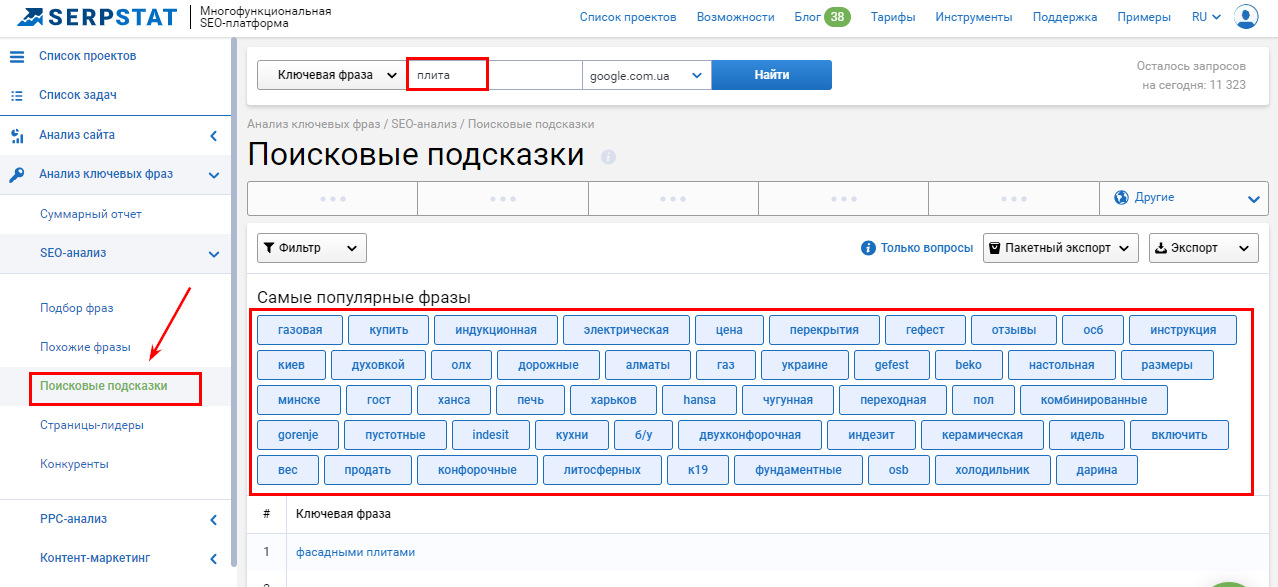Open Список проектов in top navigation
1278x587 pixels.
[628, 17]
